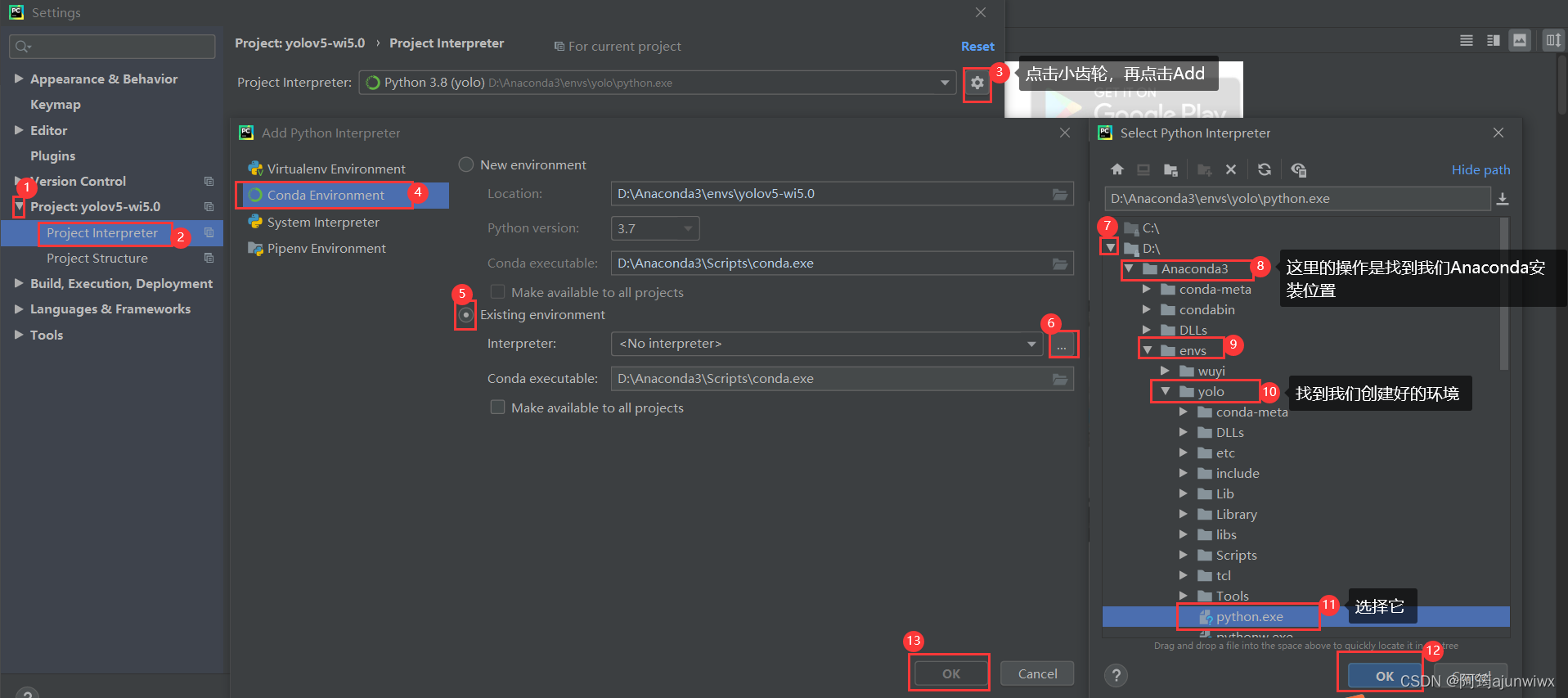Click Delete (X) icon in file chooser toolbar
The height and width of the screenshot is (698, 1568).
[1231, 169]
